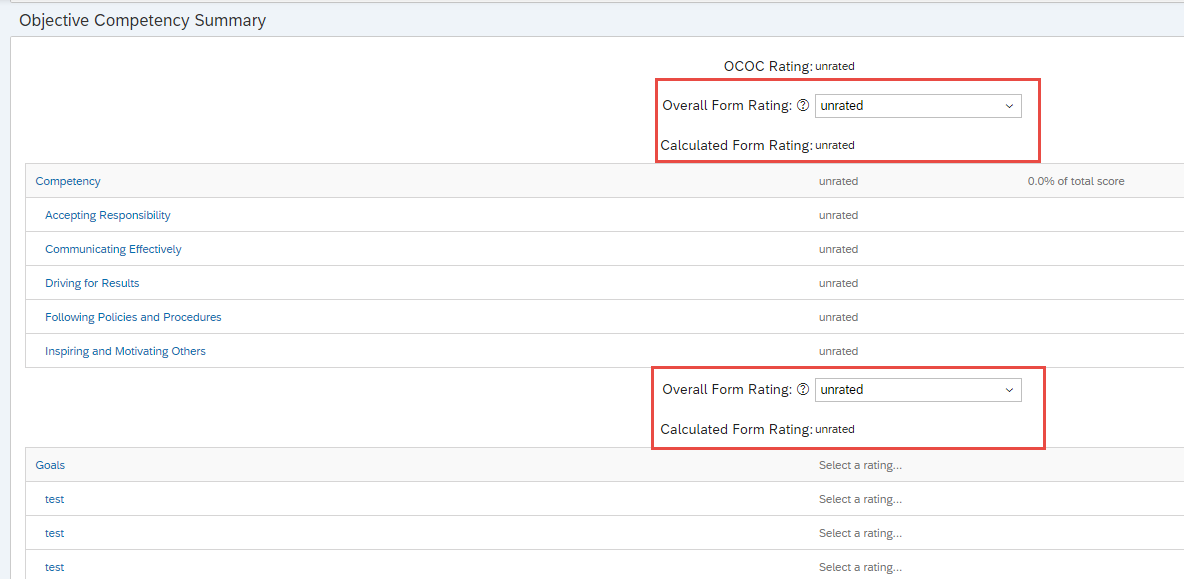Open the Accepting Responsibility competency link
The image size is (1184, 579).
click(x=108, y=215)
